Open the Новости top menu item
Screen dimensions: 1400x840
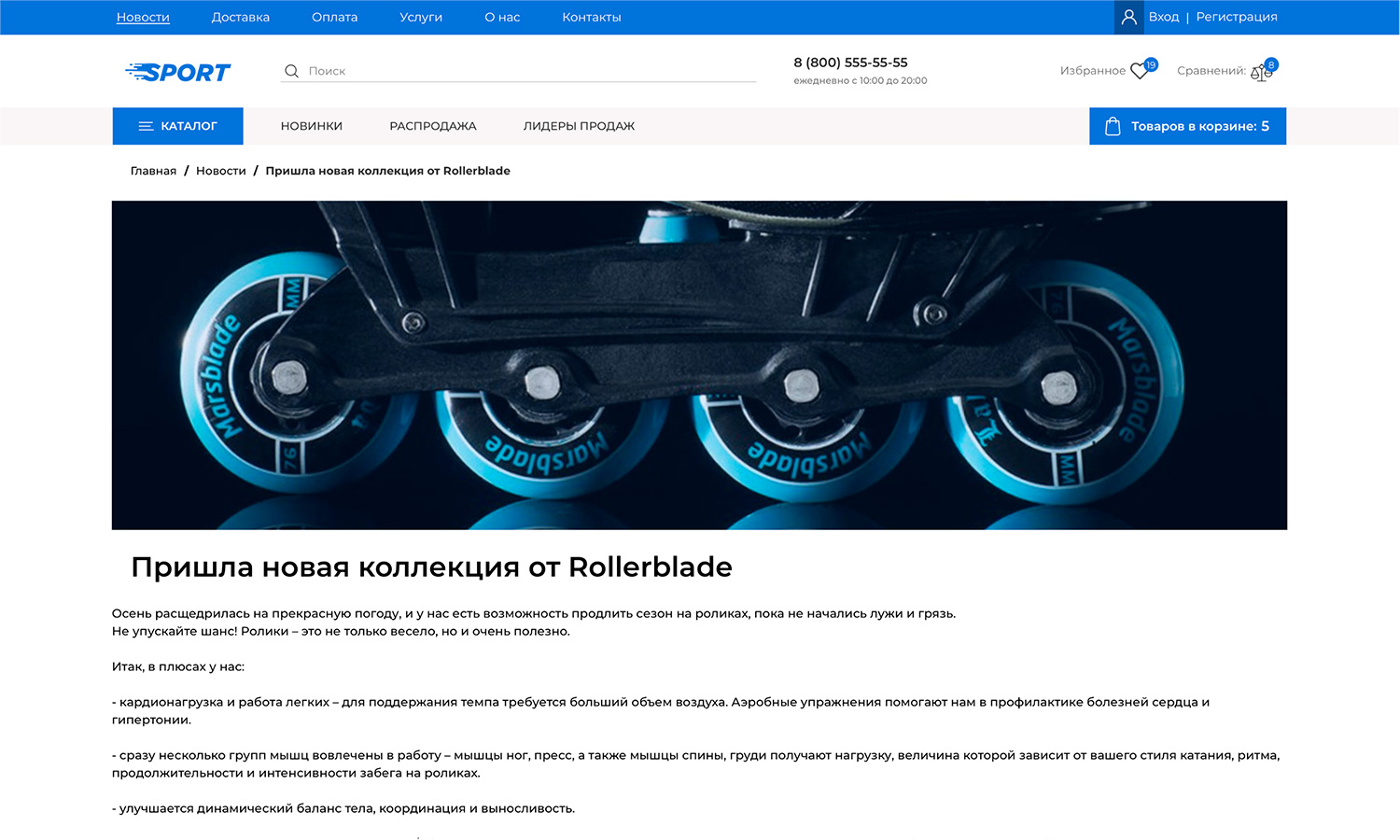(143, 17)
